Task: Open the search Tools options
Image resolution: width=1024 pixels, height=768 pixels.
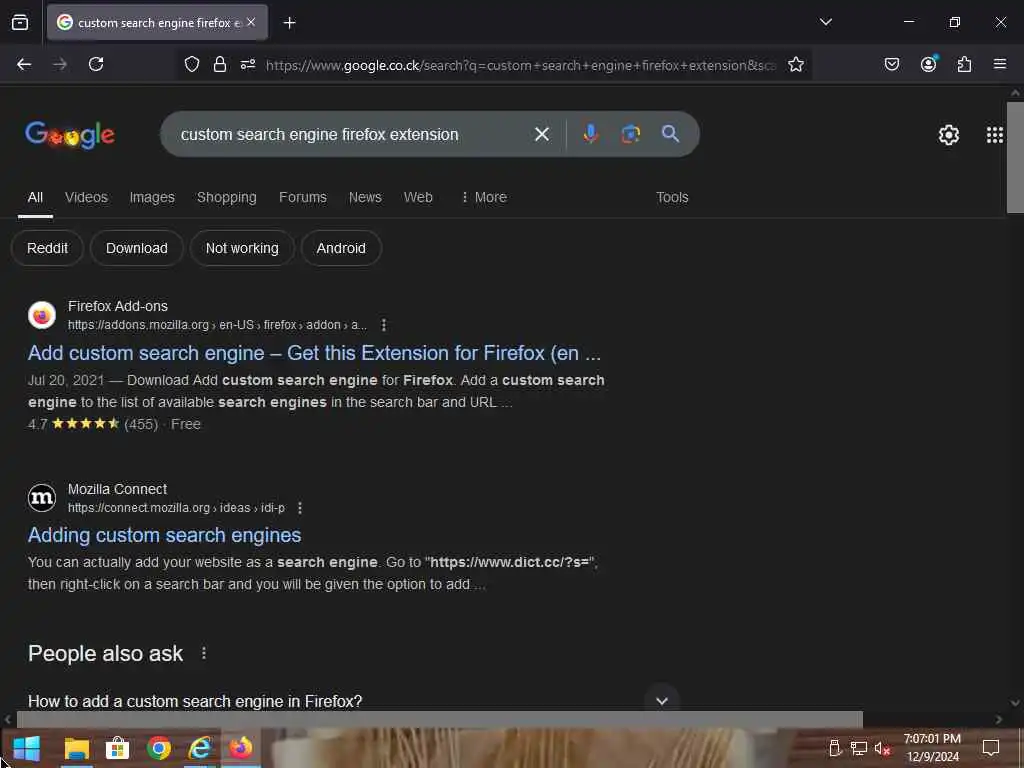Action: (x=672, y=197)
